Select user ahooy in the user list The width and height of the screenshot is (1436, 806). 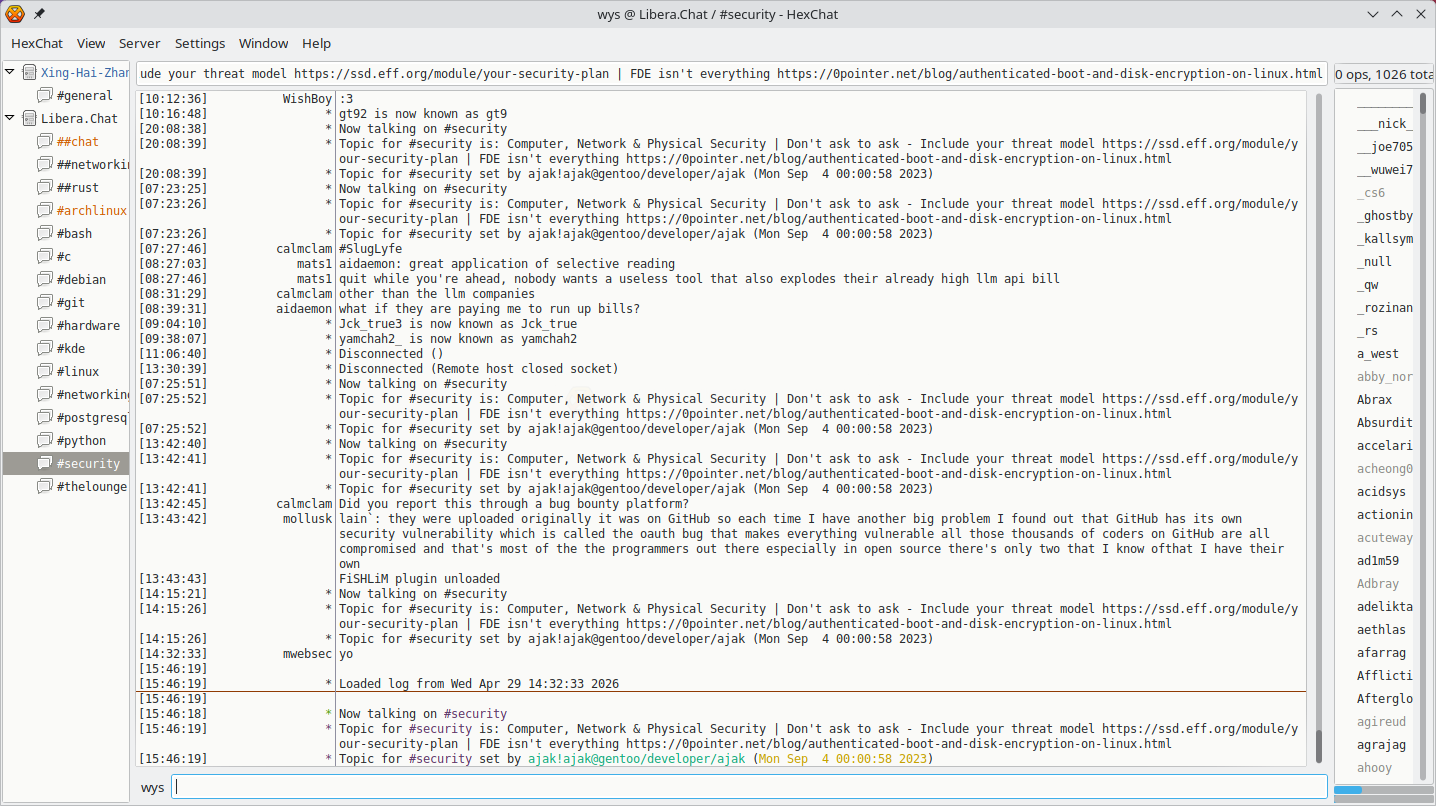point(1374,768)
